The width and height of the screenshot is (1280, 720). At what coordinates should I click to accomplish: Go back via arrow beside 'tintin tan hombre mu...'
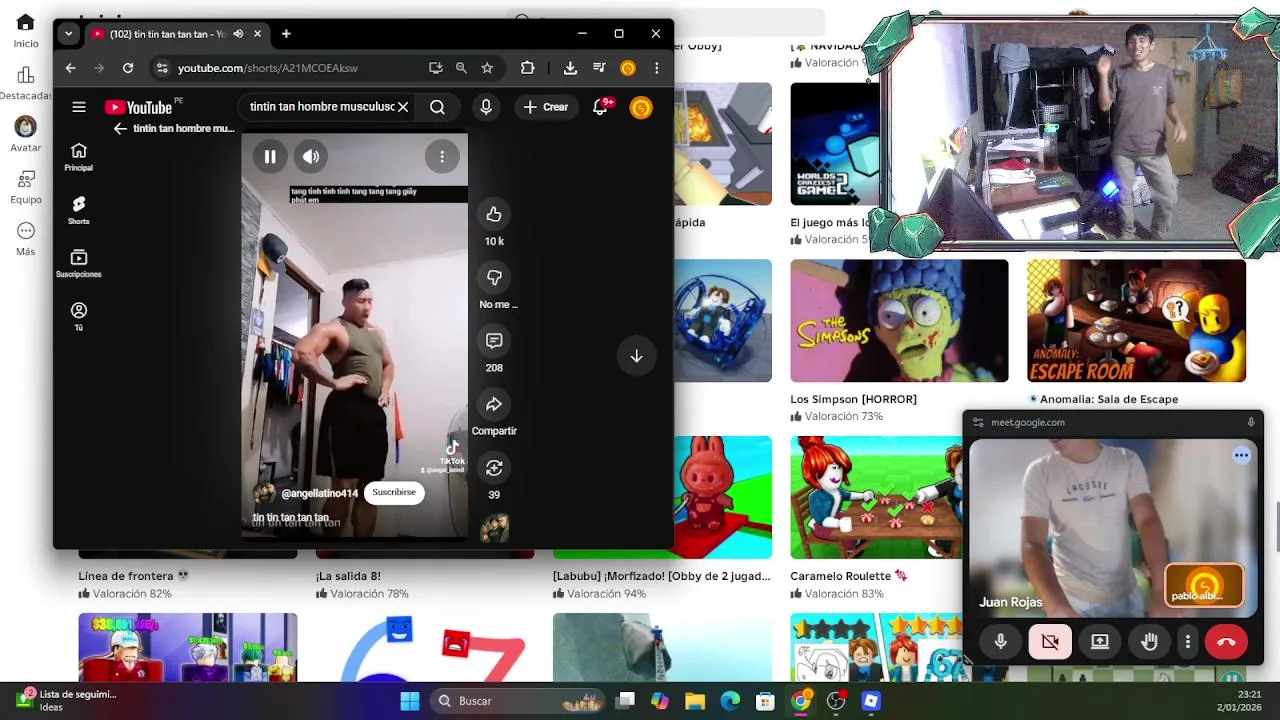coord(120,129)
